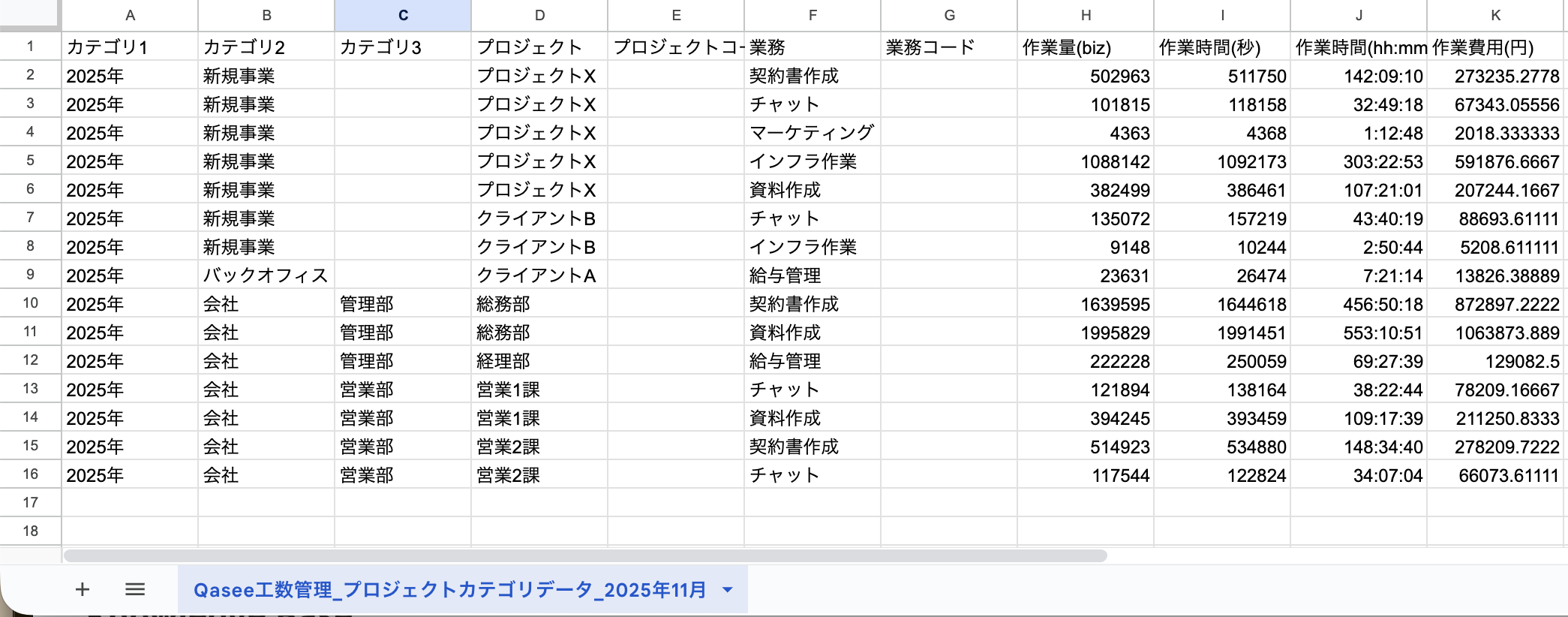Select cell with value 393459
The height and width of the screenshot is (617, 1568).
point(1222,417)
